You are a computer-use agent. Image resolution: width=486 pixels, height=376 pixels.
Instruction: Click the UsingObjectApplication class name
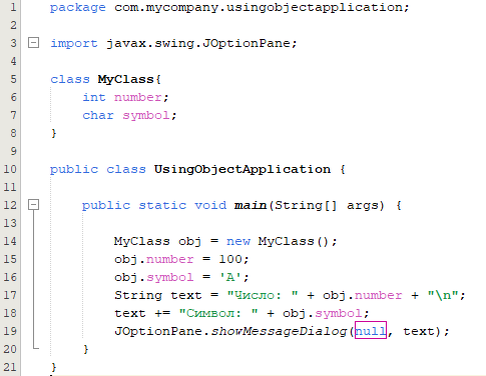[242, 169]
